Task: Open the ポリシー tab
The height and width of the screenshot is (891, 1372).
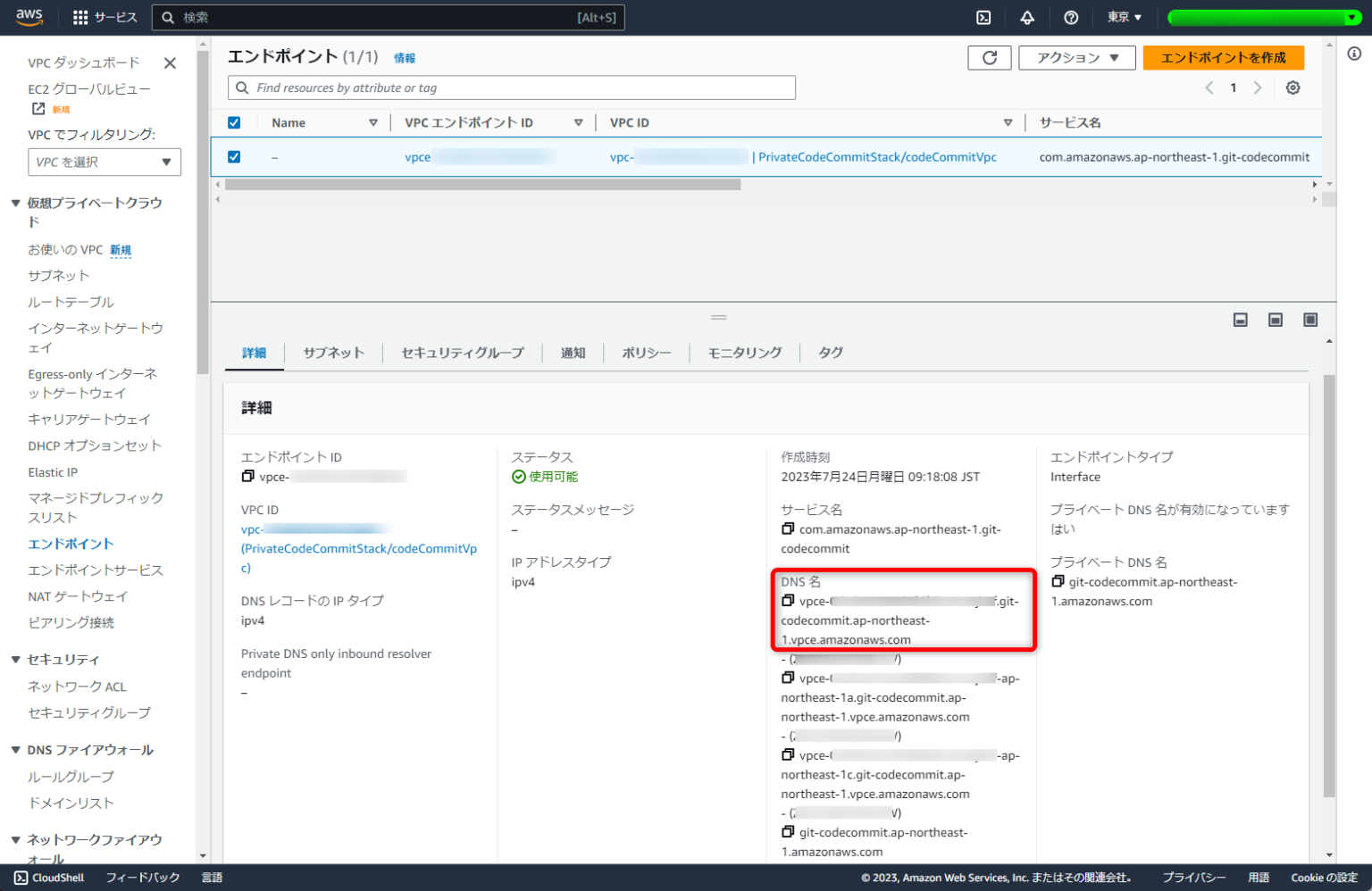Action: pyautogui.click(x=645, y=353)
